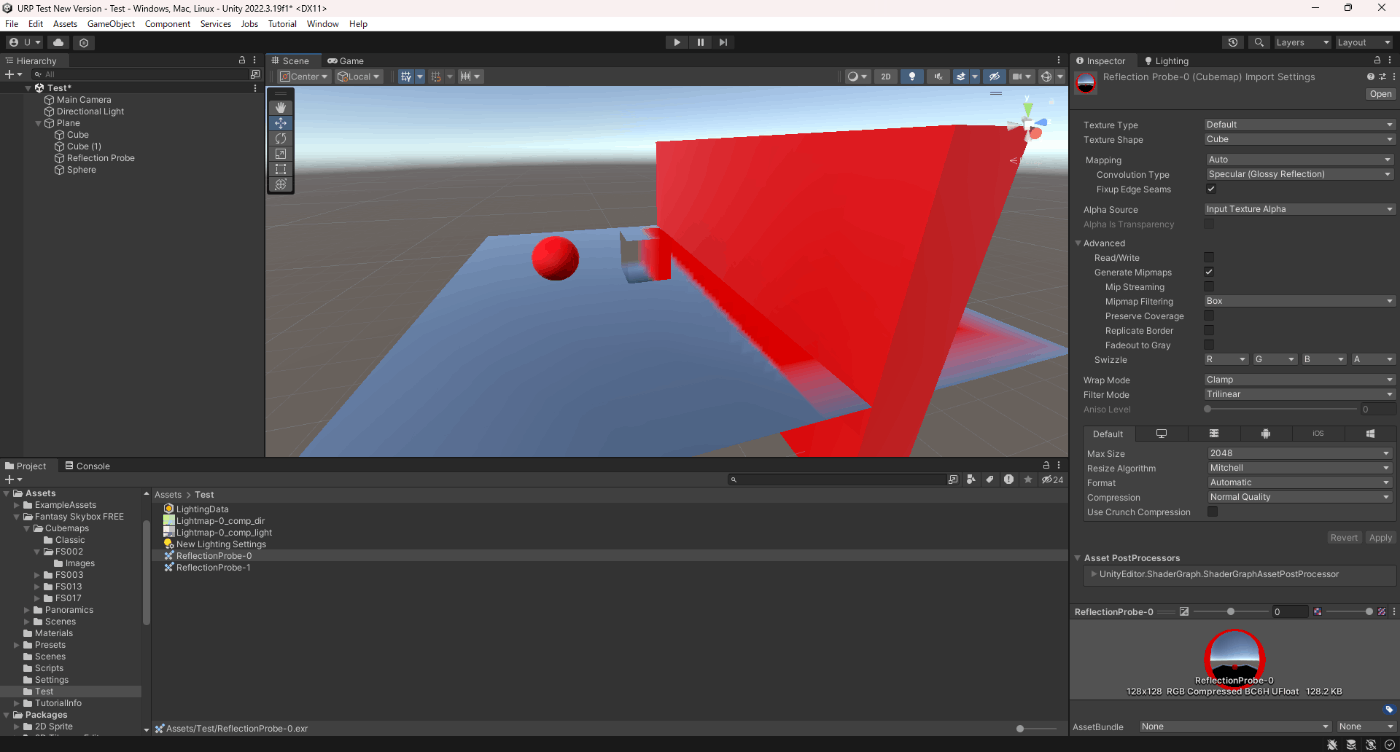Open the Layers dropdown button
The width and height of the screenshot is (1400, 752).
1301,43
